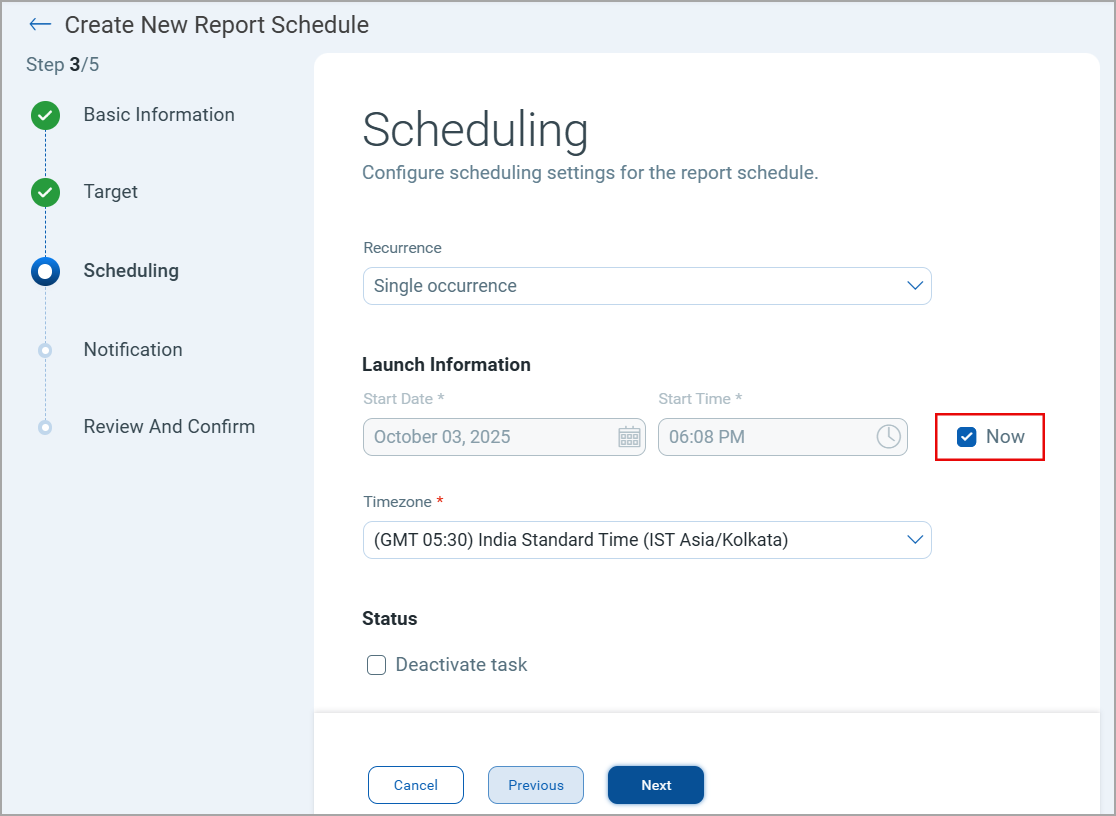This screenshot has width=1116, height=816.
Task: Open the calendar picker for Start Date
Action: pos(628,437)
